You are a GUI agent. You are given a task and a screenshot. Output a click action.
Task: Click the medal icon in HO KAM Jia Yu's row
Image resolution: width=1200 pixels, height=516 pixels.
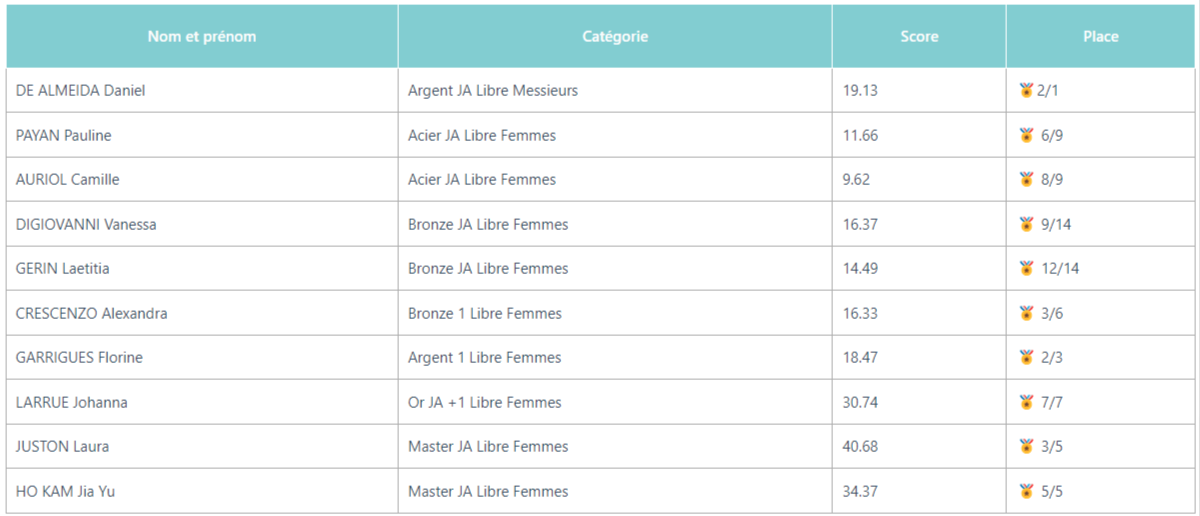1026,491
